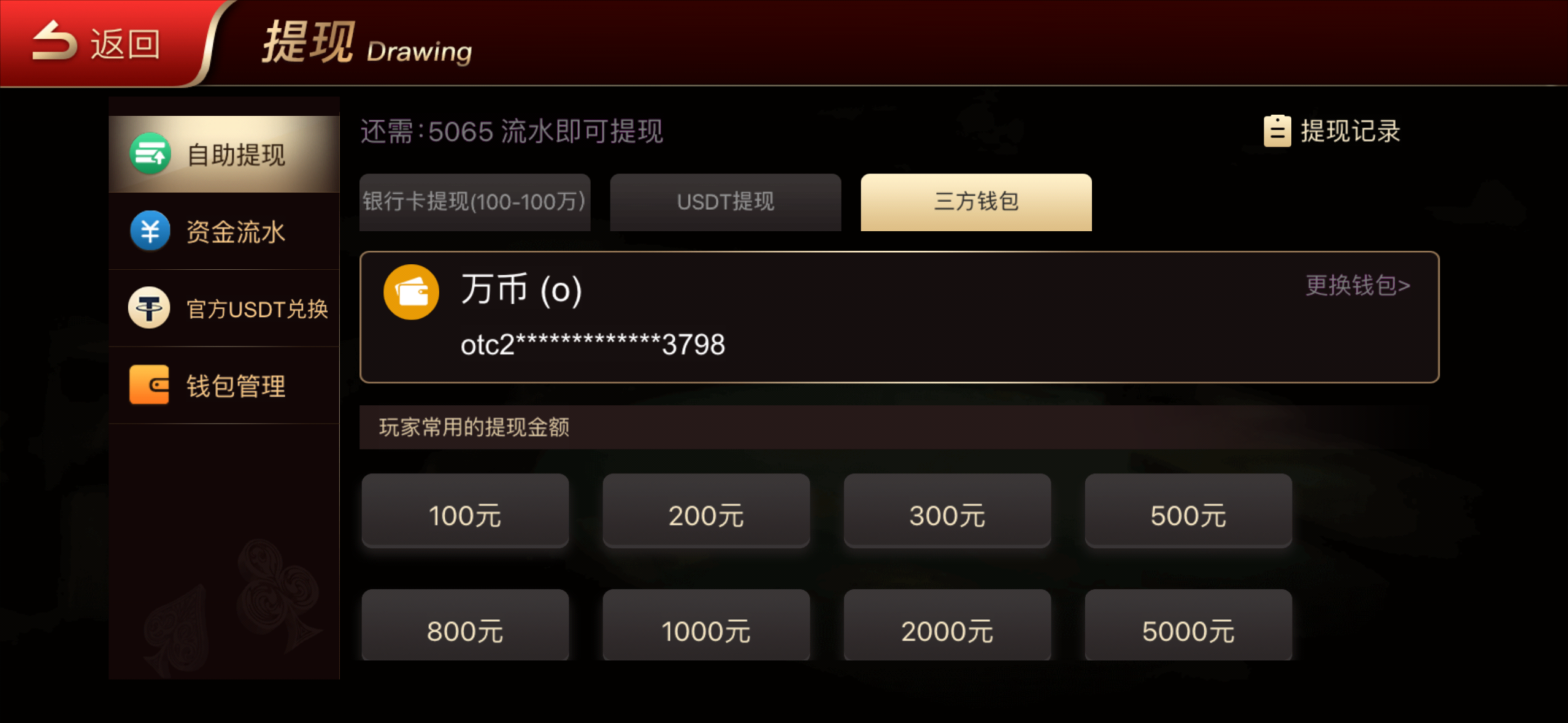The height and width of the screenshot is (723, 1568).
Task: Open 提现记录 withdrawal history
Action: [x=1350, y=131]
